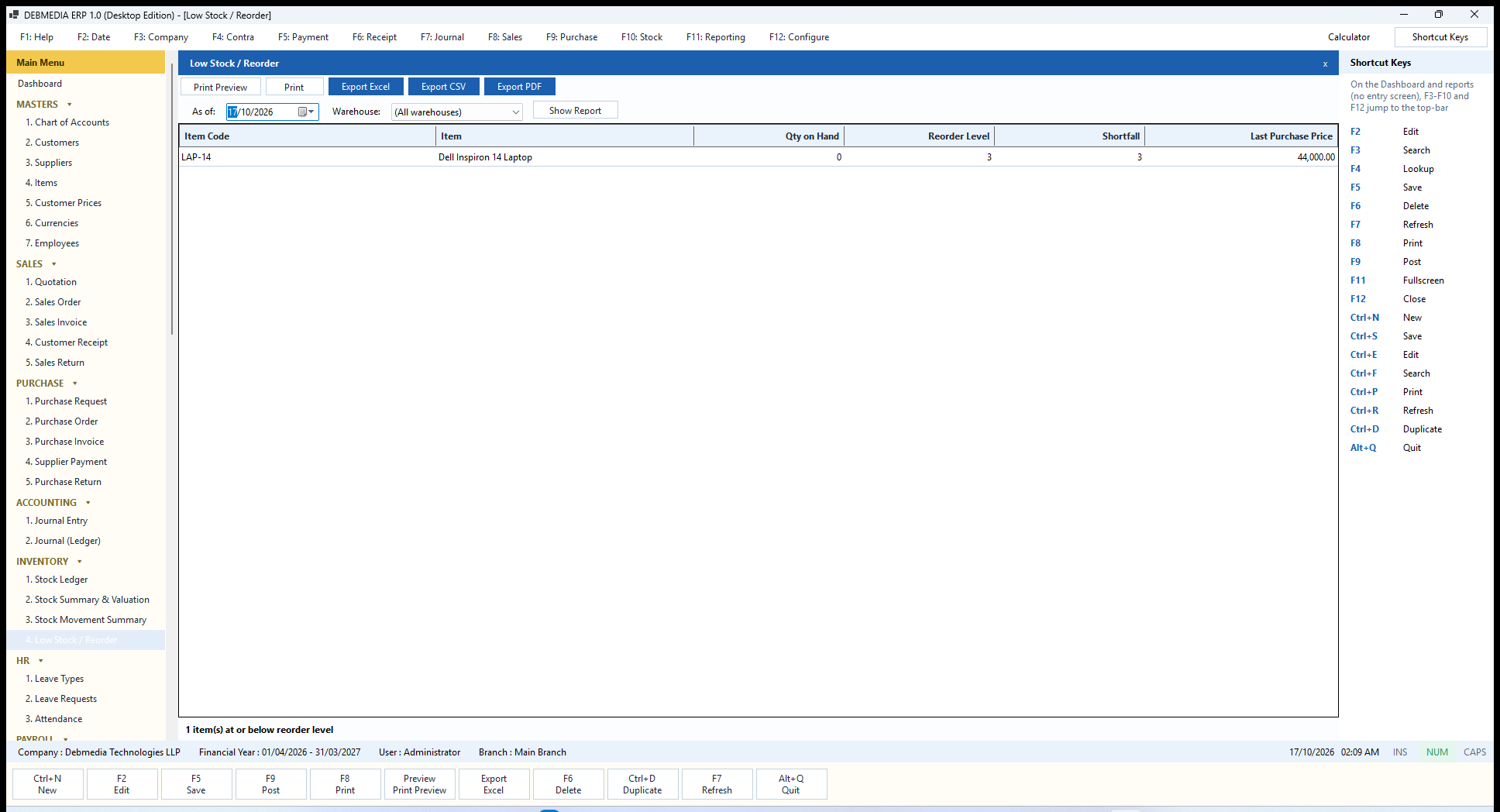Collapse the INVENTORY section
Image resolution: width=1500 pixels, height=812 pixels.
point(80,562)
